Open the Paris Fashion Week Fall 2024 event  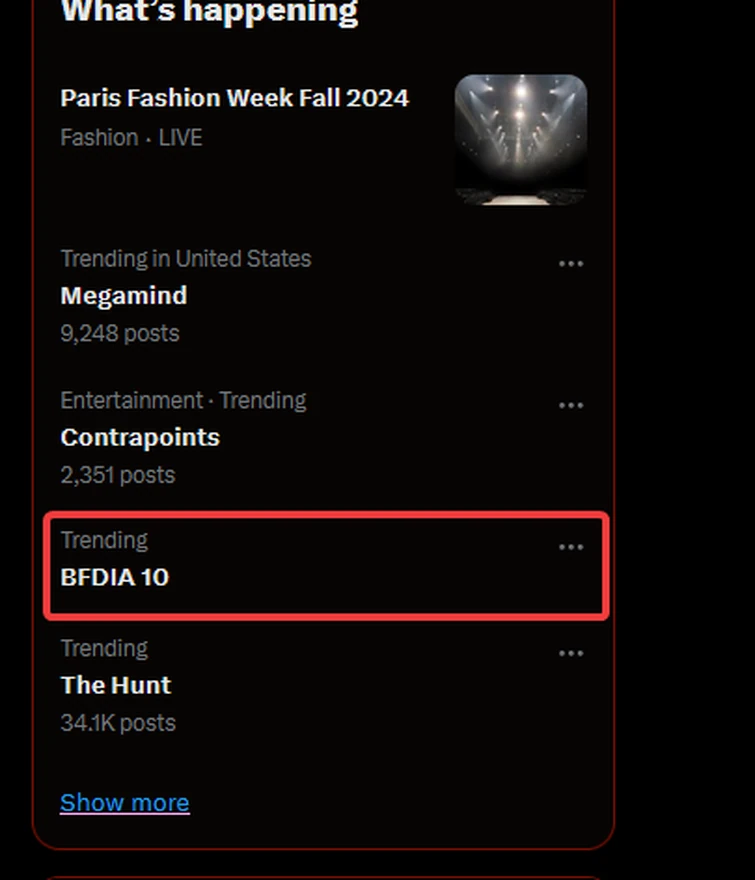(x=234, y=98)
